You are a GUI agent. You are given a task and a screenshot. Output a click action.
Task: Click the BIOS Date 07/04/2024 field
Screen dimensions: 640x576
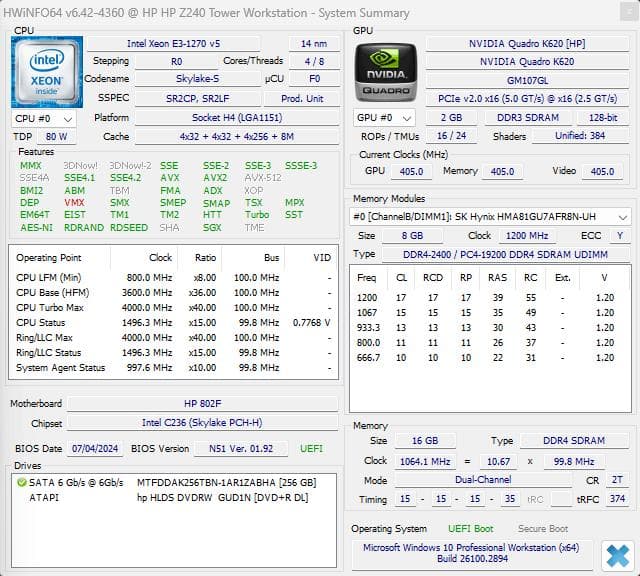tap(95, 449)
